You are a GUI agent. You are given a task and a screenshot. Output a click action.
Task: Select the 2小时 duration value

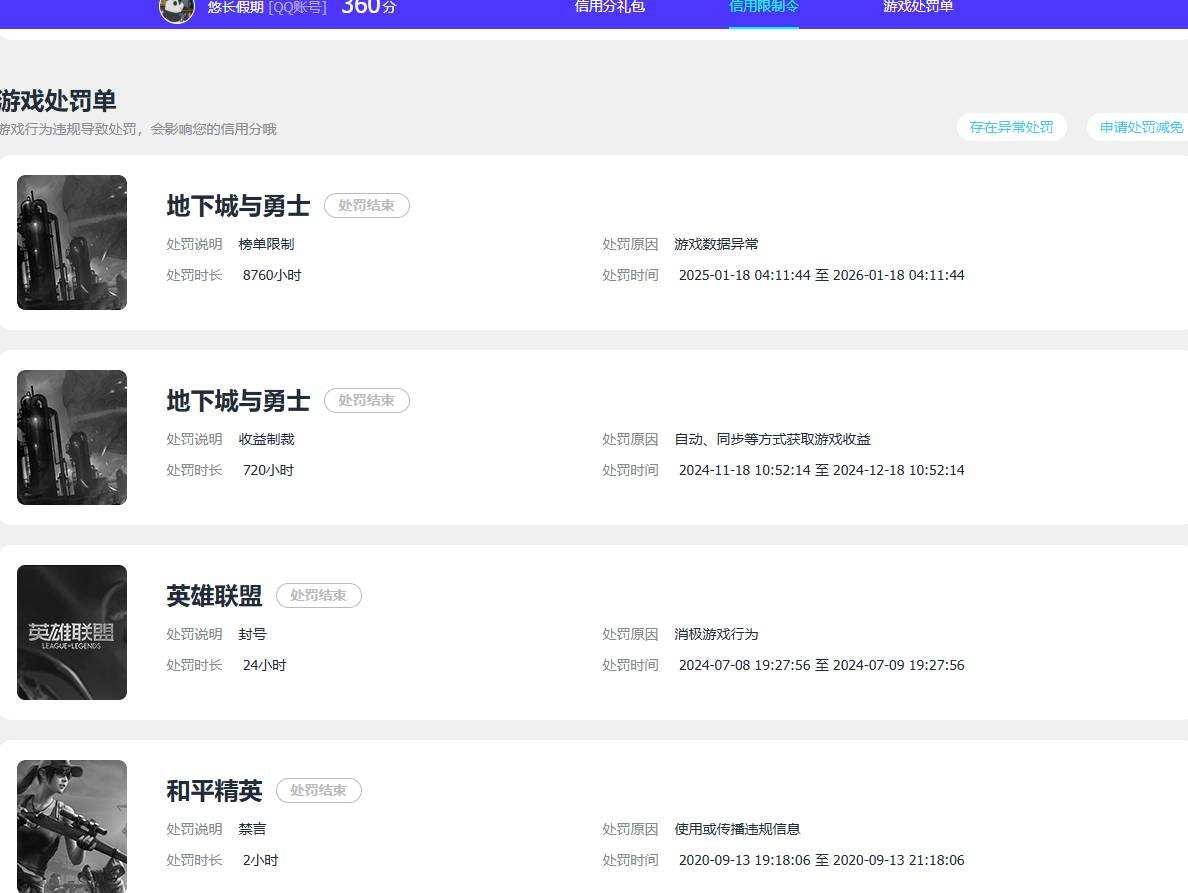[261, 860]
